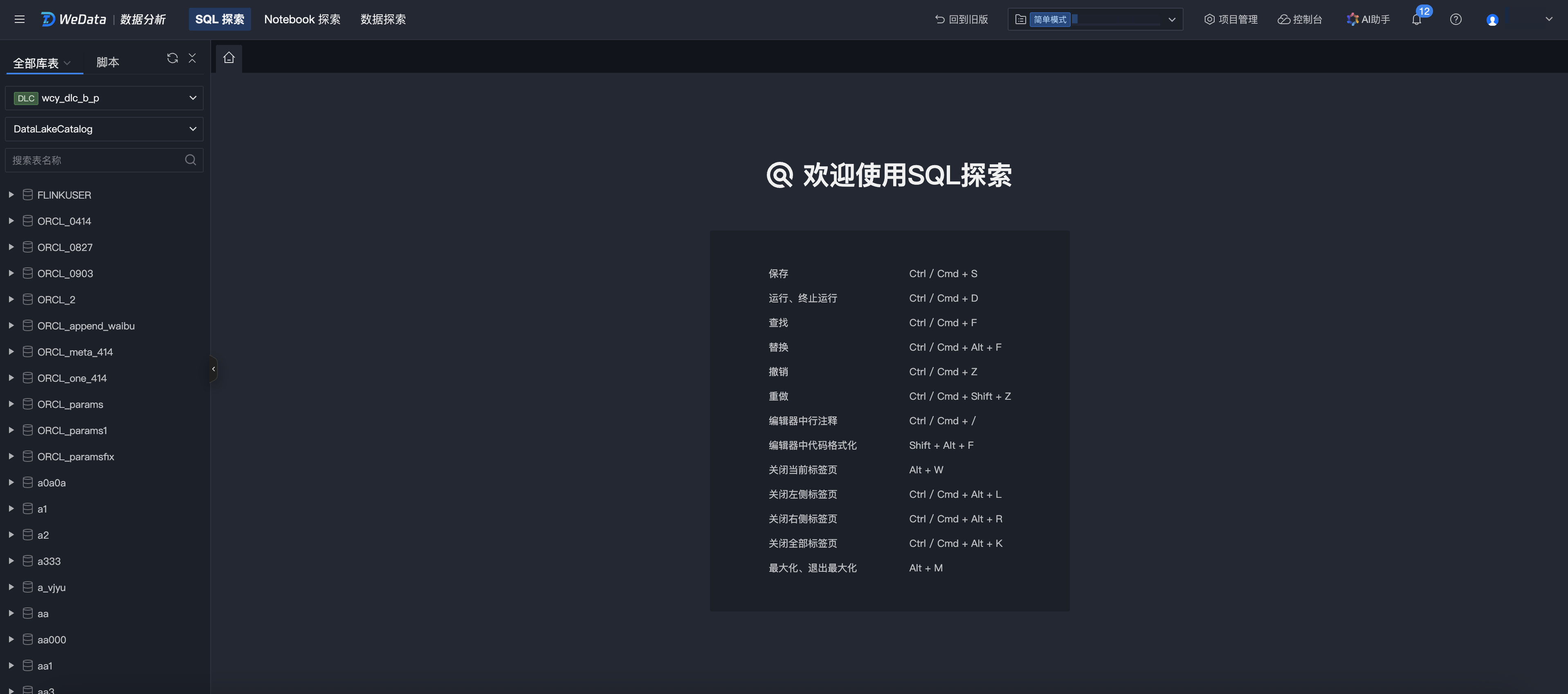Open the user avatar profile
Image resolution: width=1568 pixels, height=694 pixels.
(x=1492, y=20)
